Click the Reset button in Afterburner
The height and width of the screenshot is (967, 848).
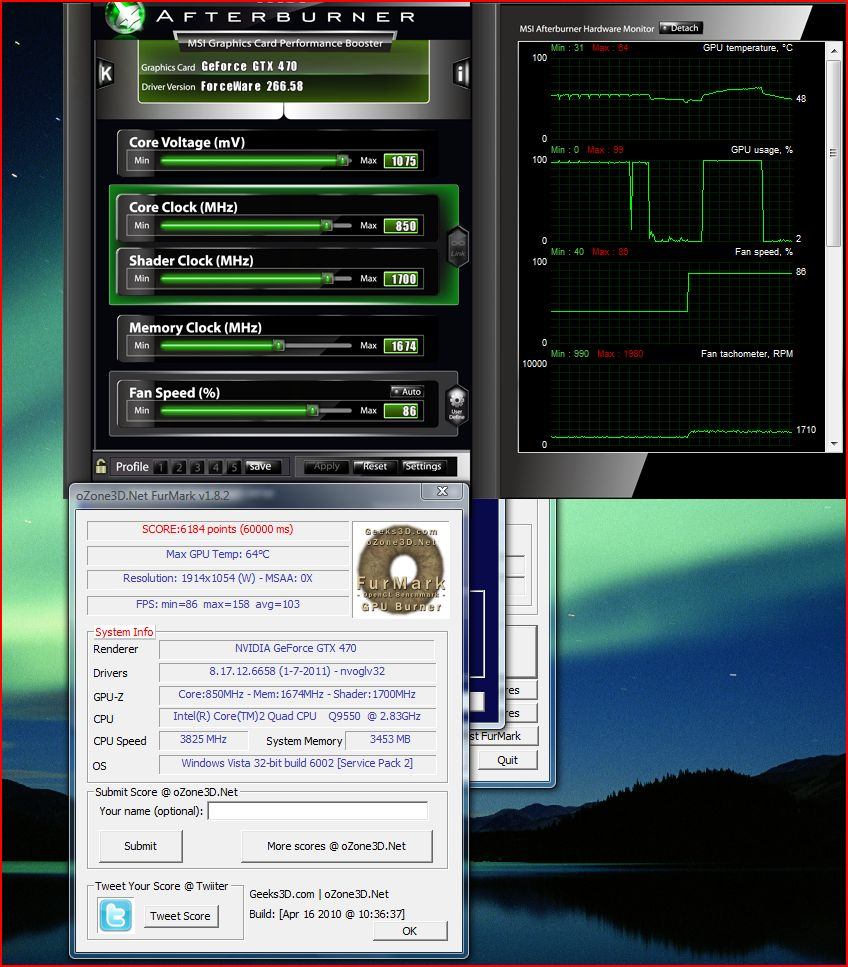(375, 466)
